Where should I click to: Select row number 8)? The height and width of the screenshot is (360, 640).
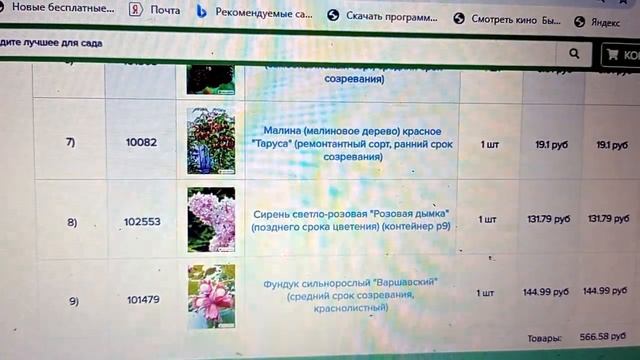[x=72, y=222]
